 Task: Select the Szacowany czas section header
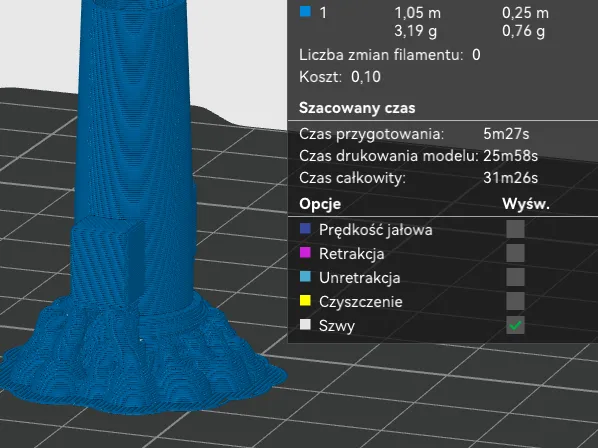pyautogui.click(x=357, y=108)
